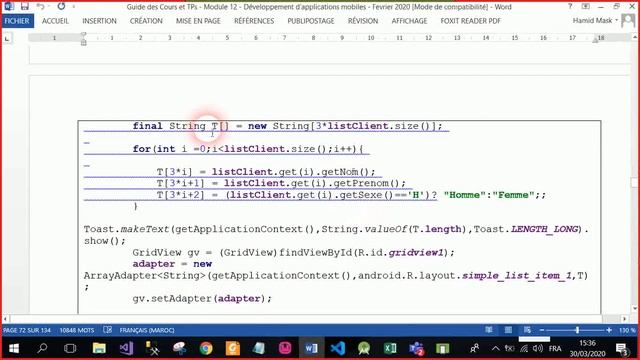Click the tab stop selector beside ruler
The width and height of the screenshot is (640, 360).
[x=7, y=38]
